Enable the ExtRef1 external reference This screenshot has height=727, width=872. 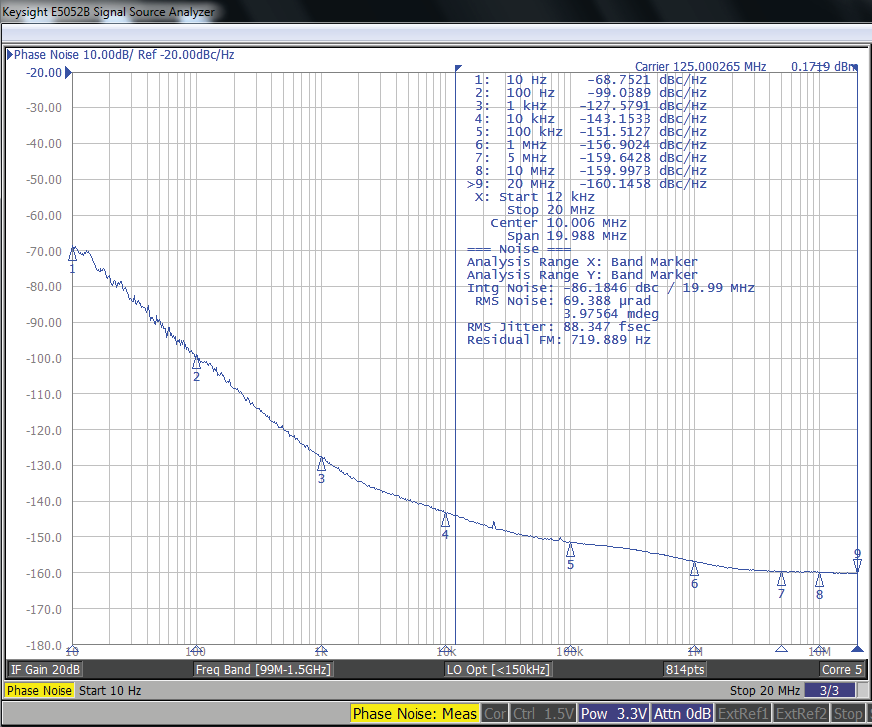[x=742, y=713]
